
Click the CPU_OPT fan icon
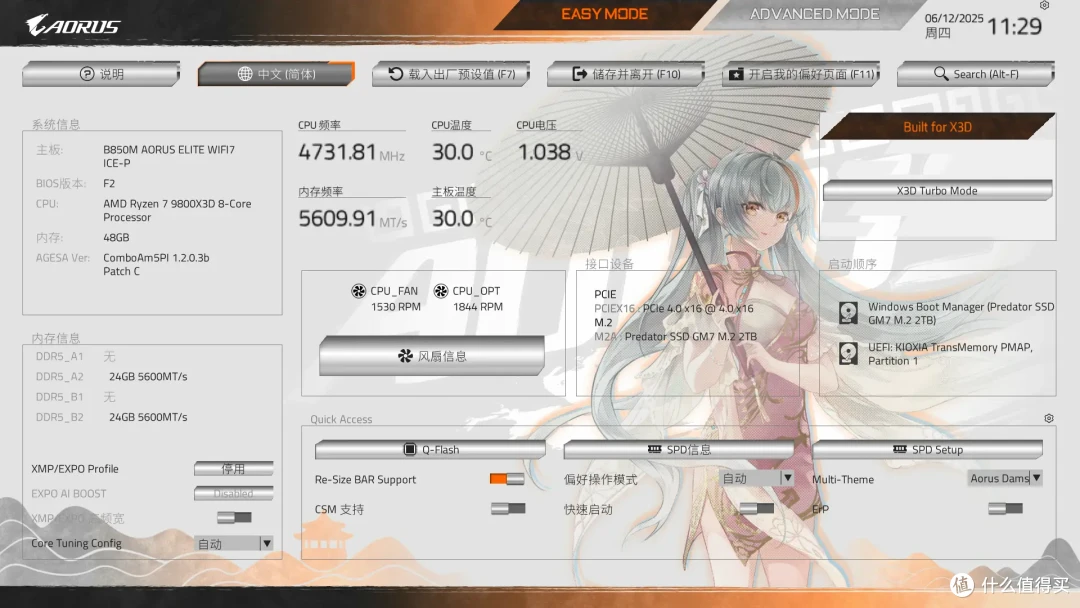point(441,291)
